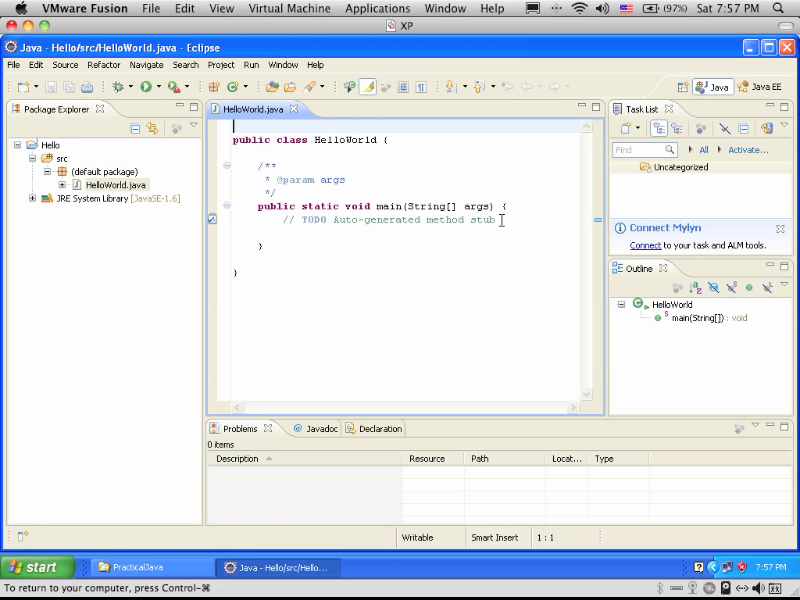Click the TODO task marker in editor margin

(212, 219)
